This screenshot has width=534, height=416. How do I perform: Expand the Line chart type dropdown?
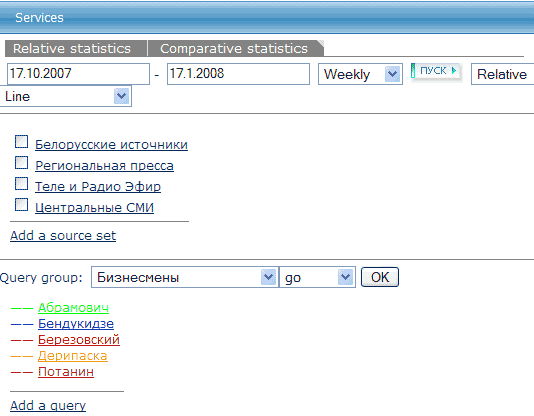pyautogui.click(x=122, y=96)
